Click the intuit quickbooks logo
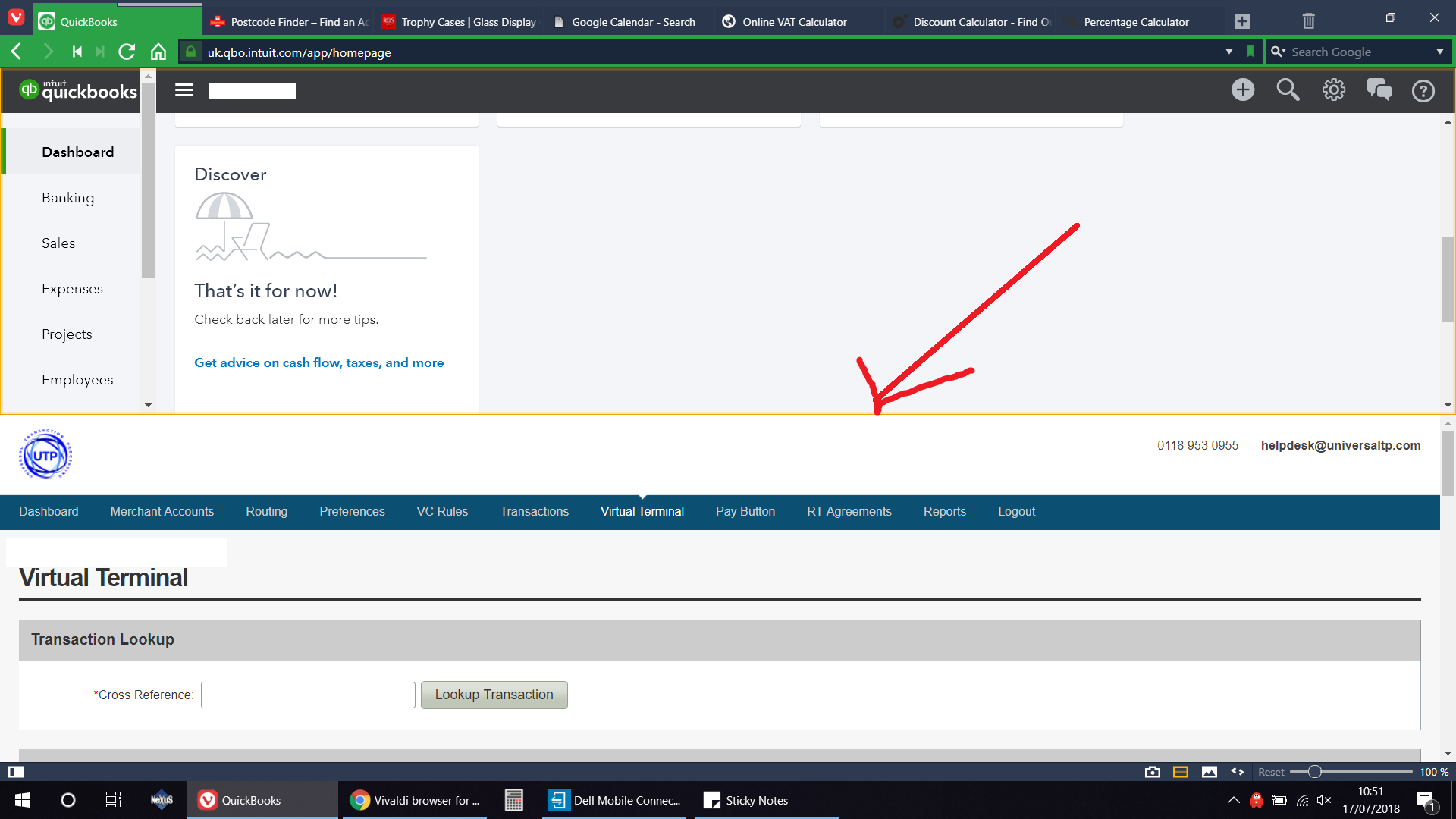1456x819 pixels. pos(78,90)
